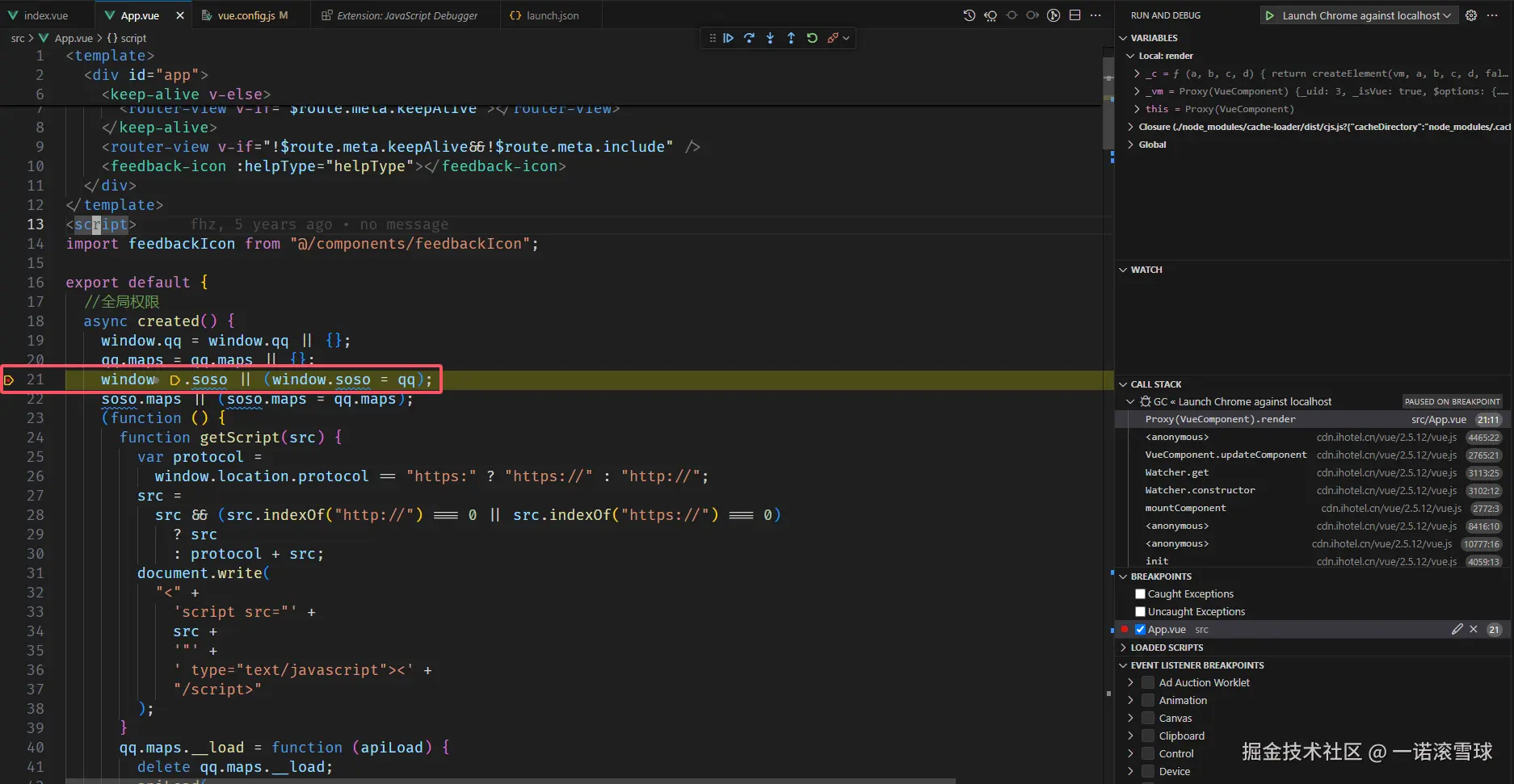
Task: Select the mountComponent stack frame
Action: click(x=1314, y=509)
